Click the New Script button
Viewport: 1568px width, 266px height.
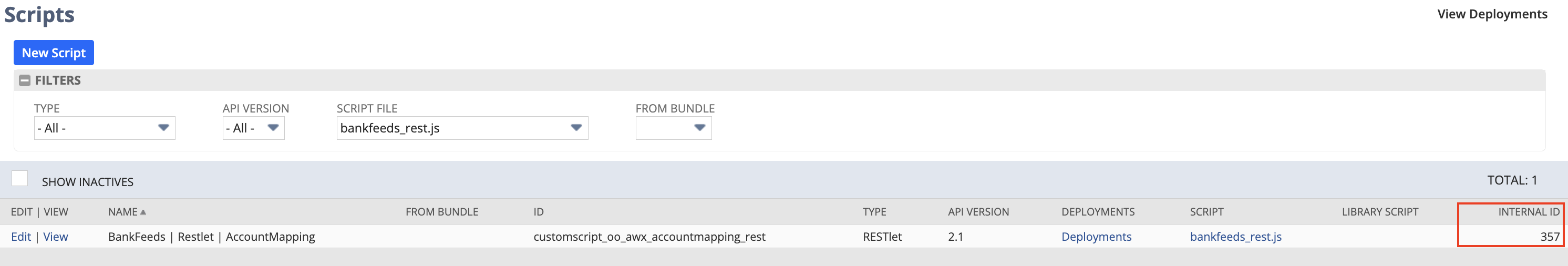[54, 53]
